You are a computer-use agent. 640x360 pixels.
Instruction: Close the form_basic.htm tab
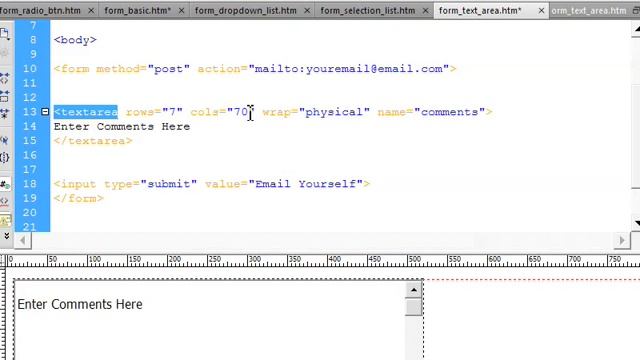[x=182, y=11]
